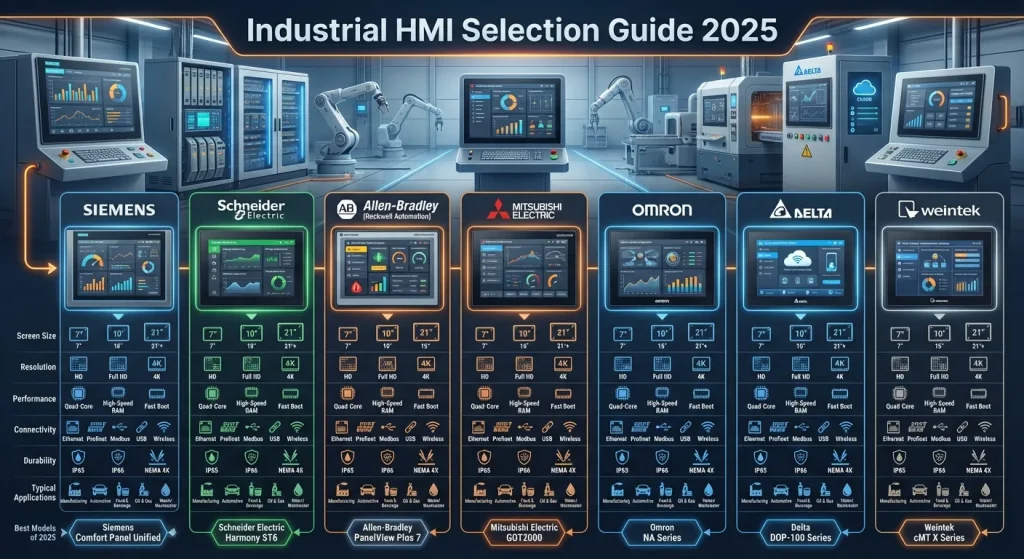This screenshot has width=1024, height=559.
Task: Click Omron's NEMA 4X durability icon
Action: coord(701,457)
